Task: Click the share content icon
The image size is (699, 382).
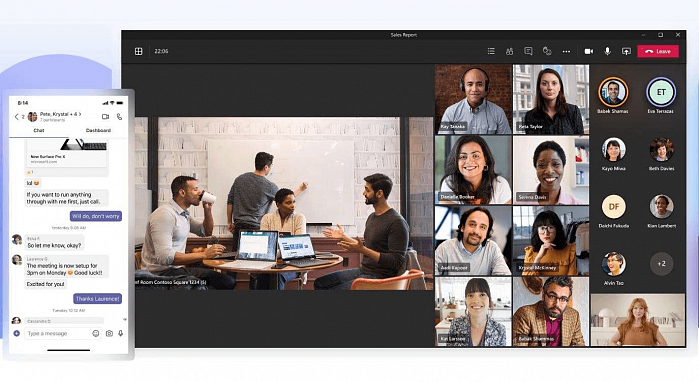Action: click(x=626, y=51)
